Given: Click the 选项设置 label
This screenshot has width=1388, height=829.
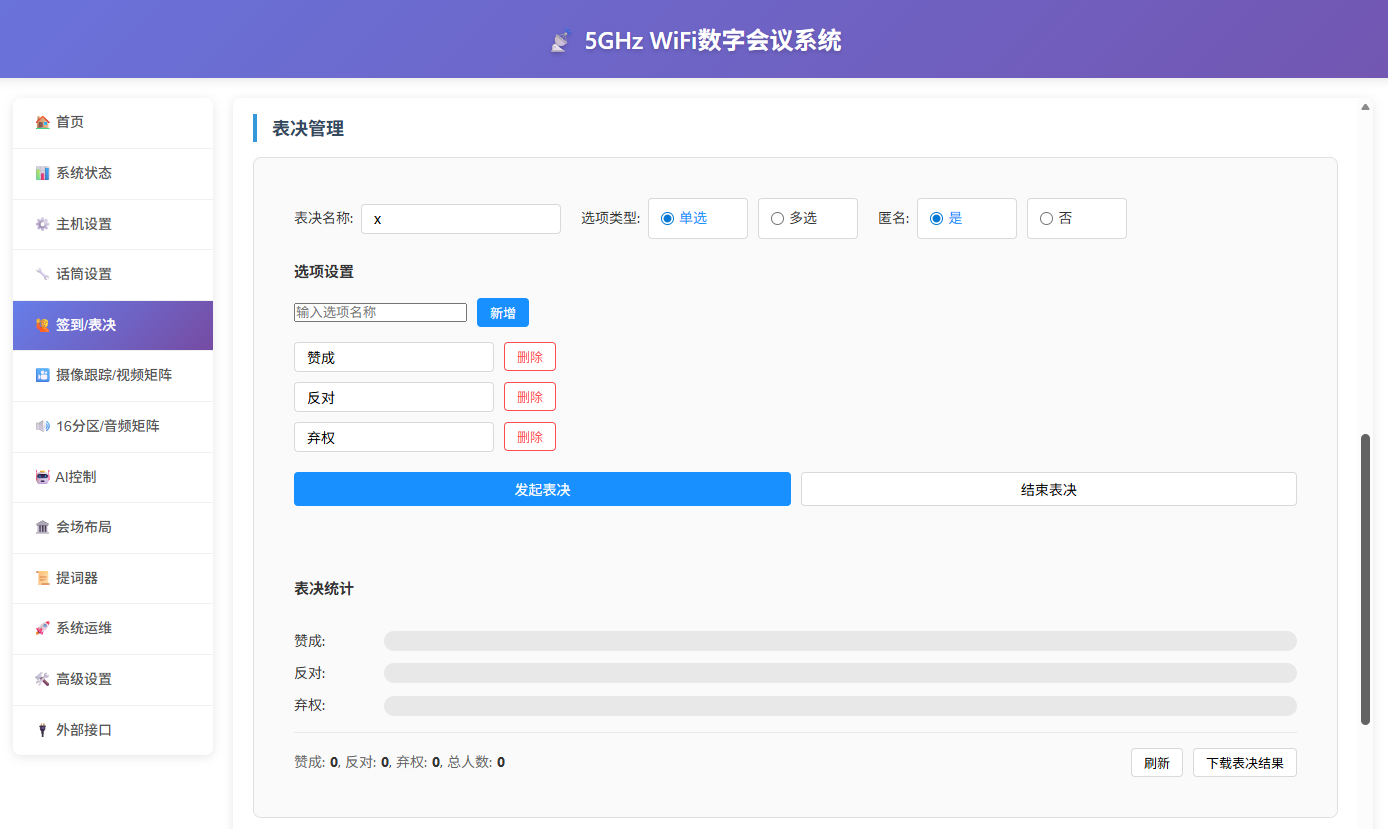Looking at the screenshot, I should point(323,272).
